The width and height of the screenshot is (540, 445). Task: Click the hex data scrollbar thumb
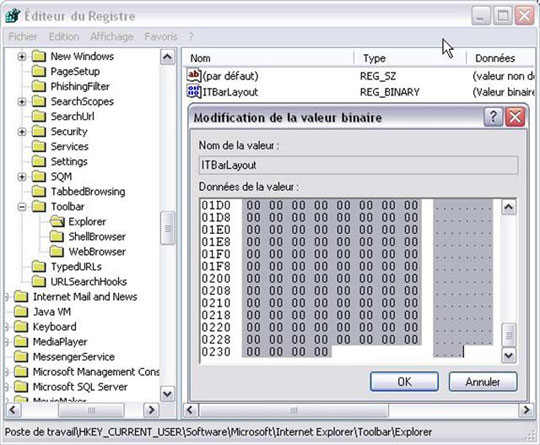point(509,334)
